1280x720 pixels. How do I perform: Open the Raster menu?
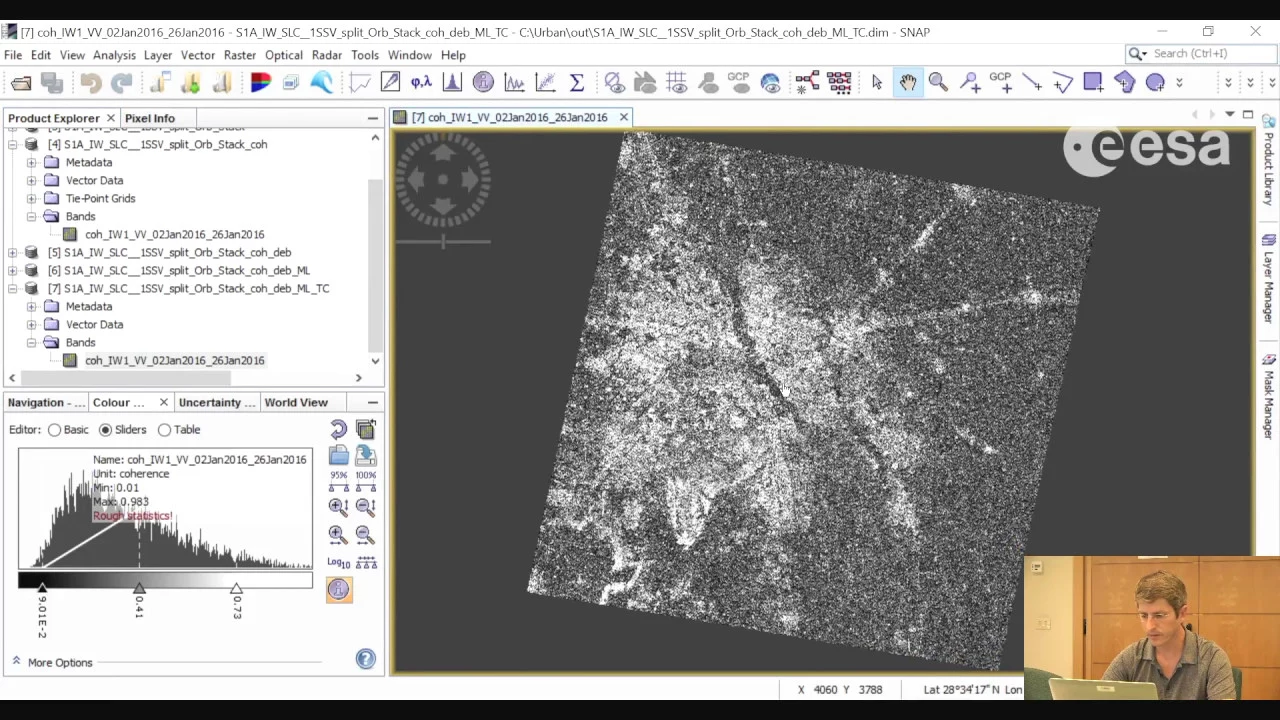[x=239, y=55]
